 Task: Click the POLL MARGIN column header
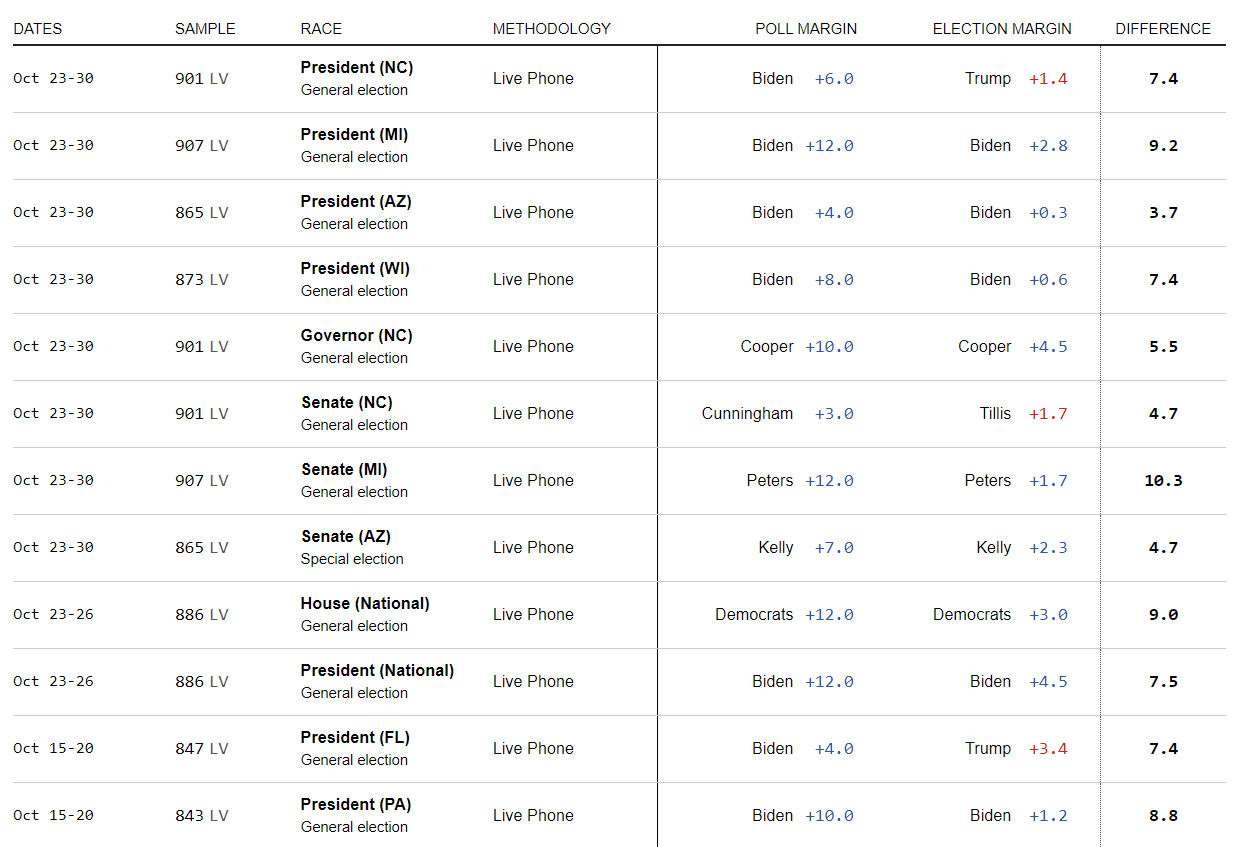pyautogui.click(x=805, y=29)
